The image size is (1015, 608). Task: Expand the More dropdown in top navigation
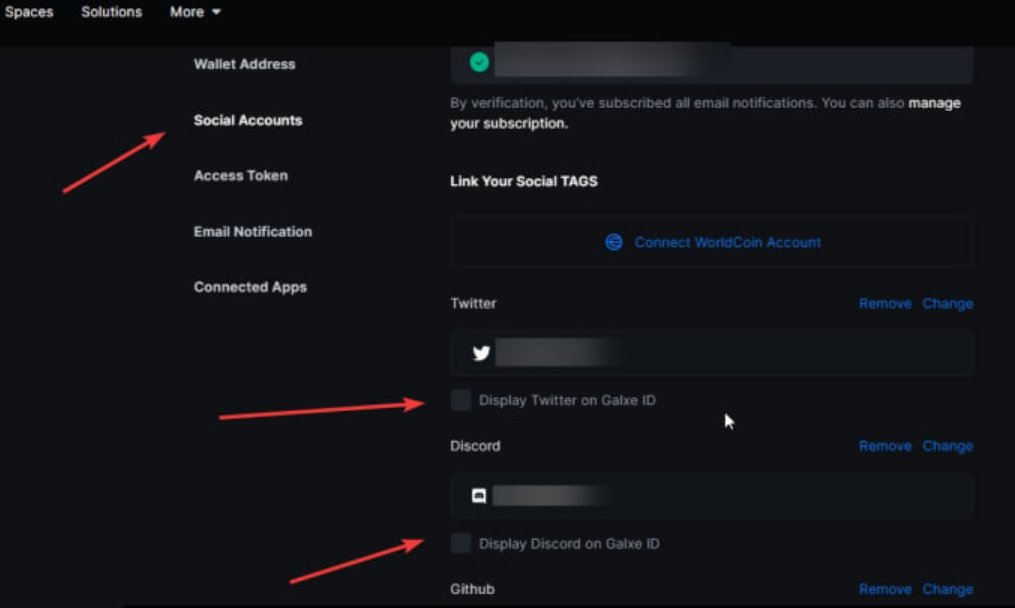tap(195, 12)
